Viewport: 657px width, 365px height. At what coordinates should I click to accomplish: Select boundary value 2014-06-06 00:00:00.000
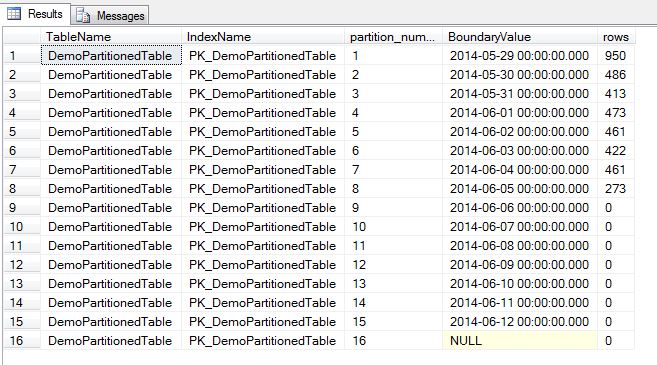(x=520, y=207)
